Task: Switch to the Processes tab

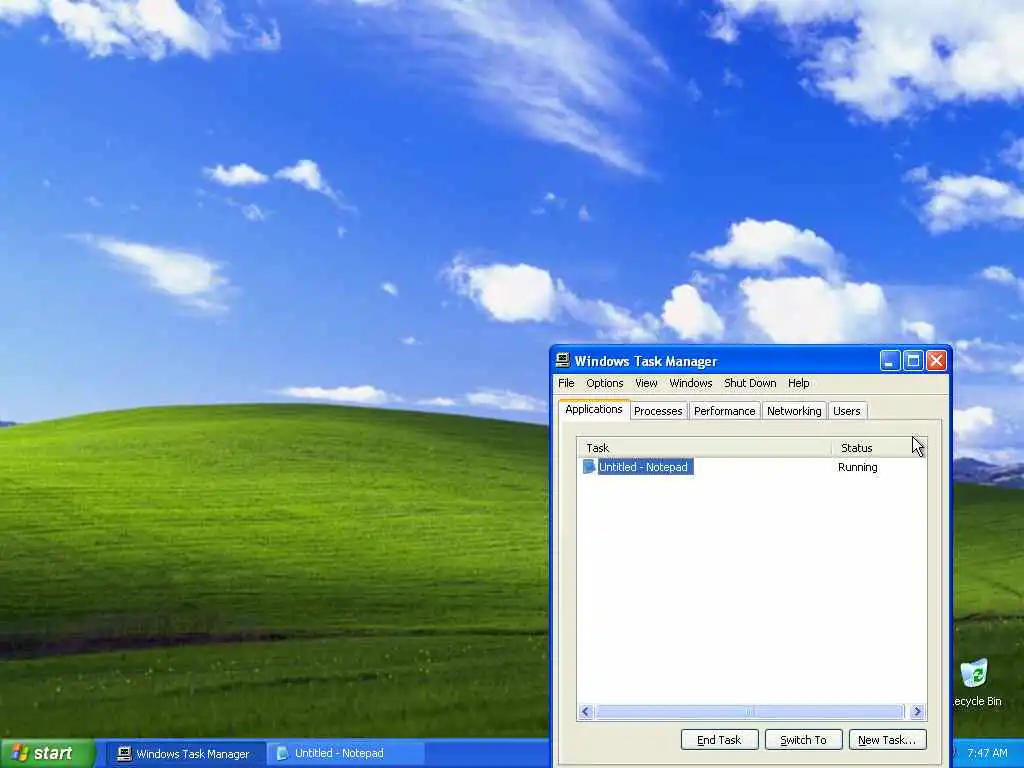Action: point(658,411)
